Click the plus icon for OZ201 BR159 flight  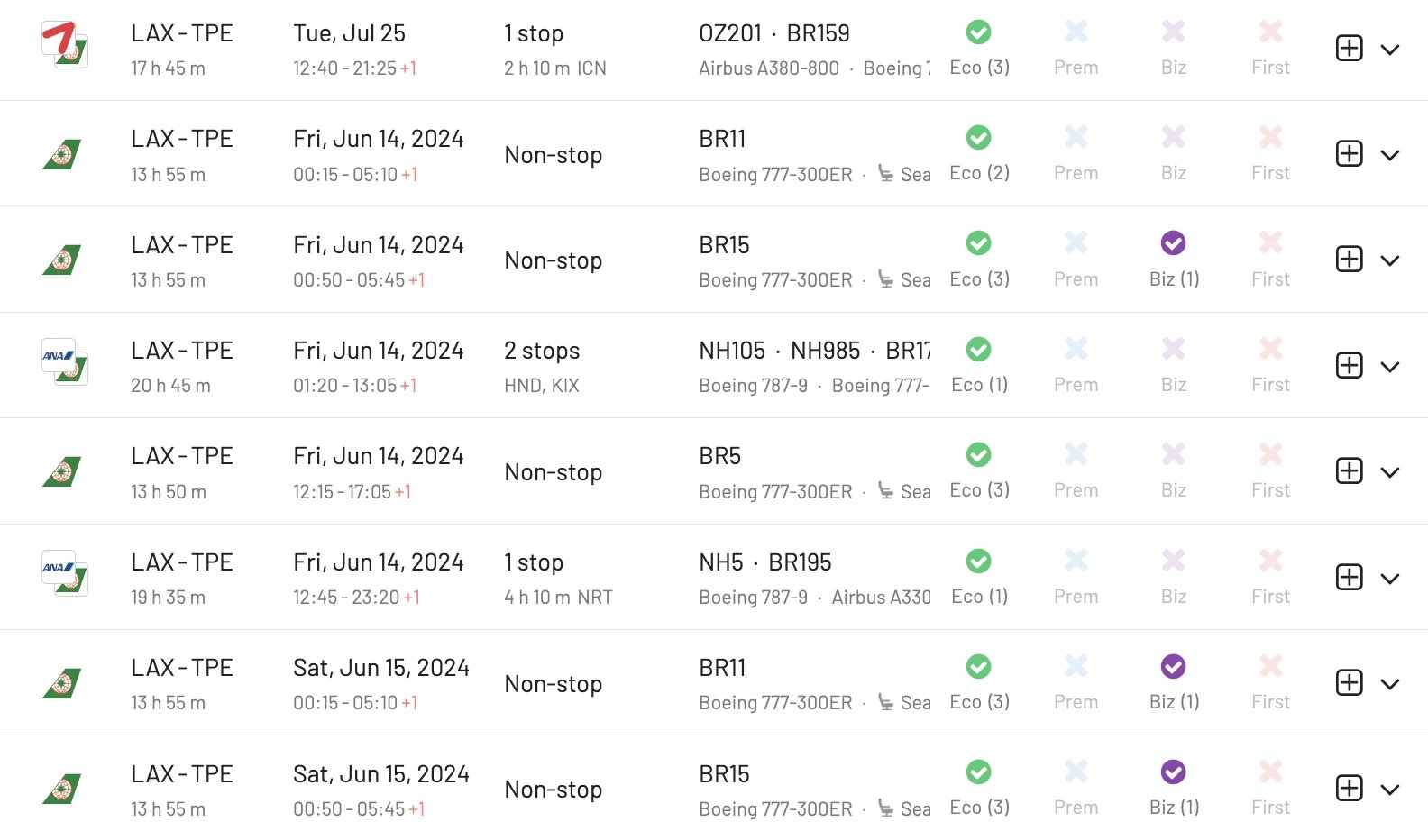tap(1349, 49)
